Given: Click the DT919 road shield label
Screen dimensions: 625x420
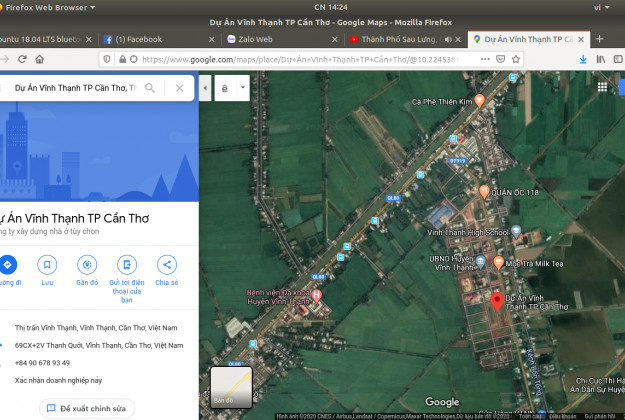Looking at the screenshot, I should (457, 161).
